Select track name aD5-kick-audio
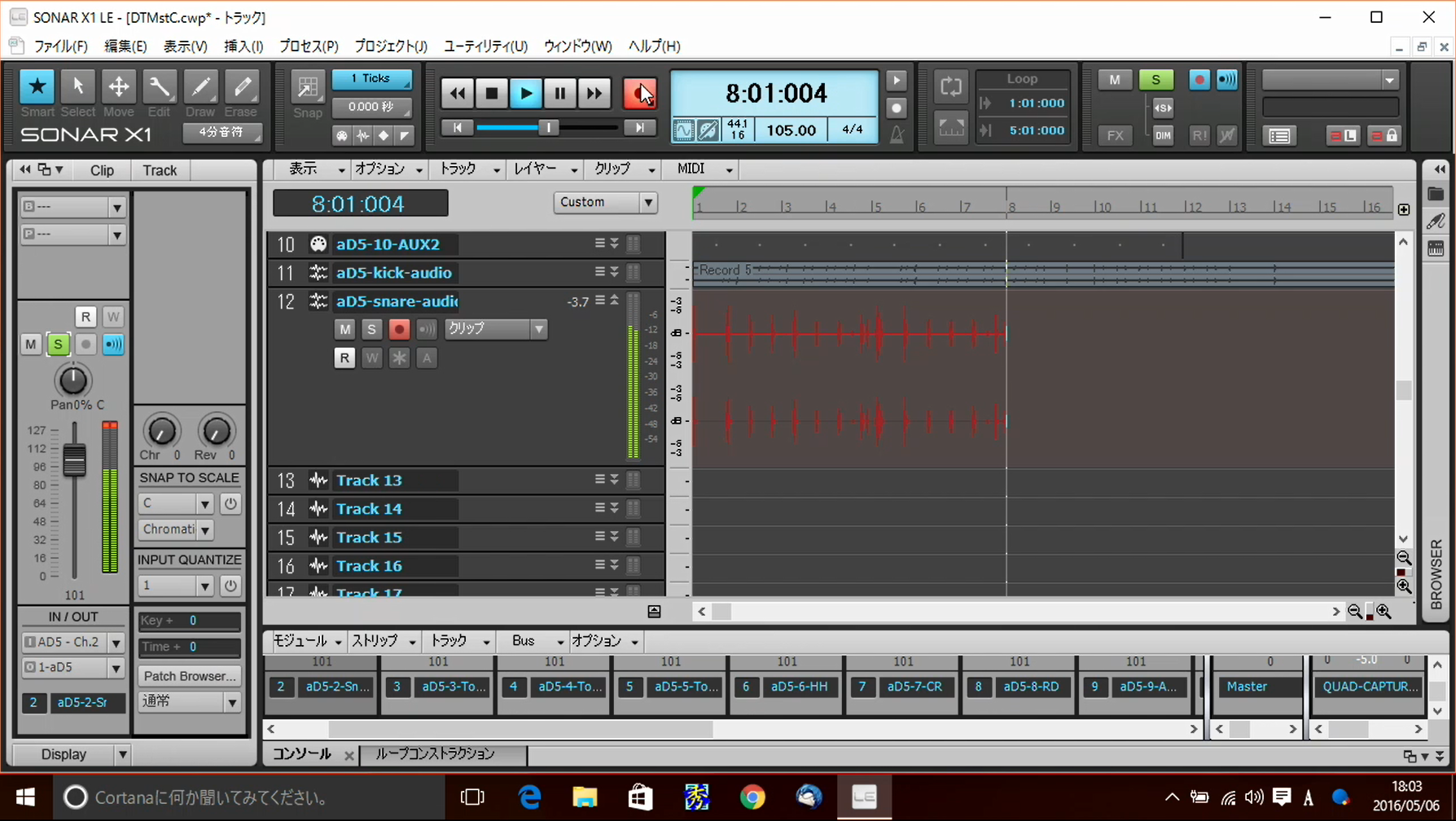Screen dimensions: 1456x821 [394, 273]
